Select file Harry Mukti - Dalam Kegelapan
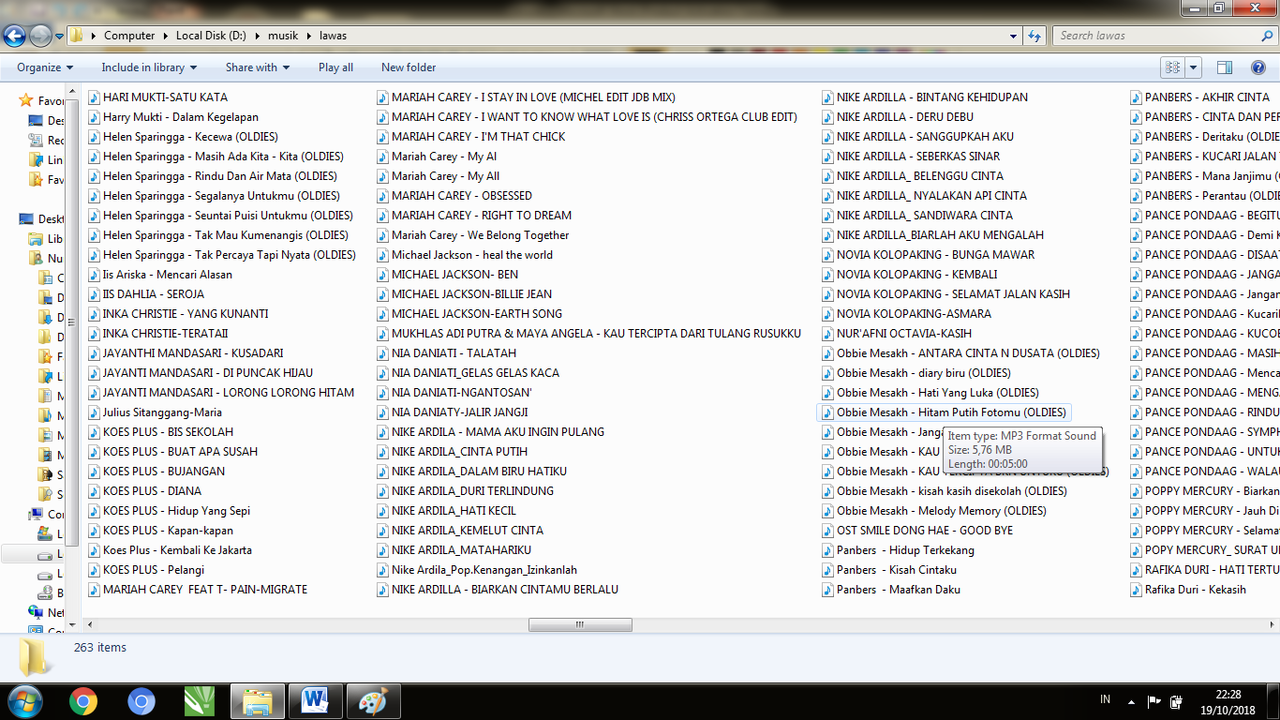The height and width of the screenshot is (720, 1280). pyautogui.click(x=173, y=117)
